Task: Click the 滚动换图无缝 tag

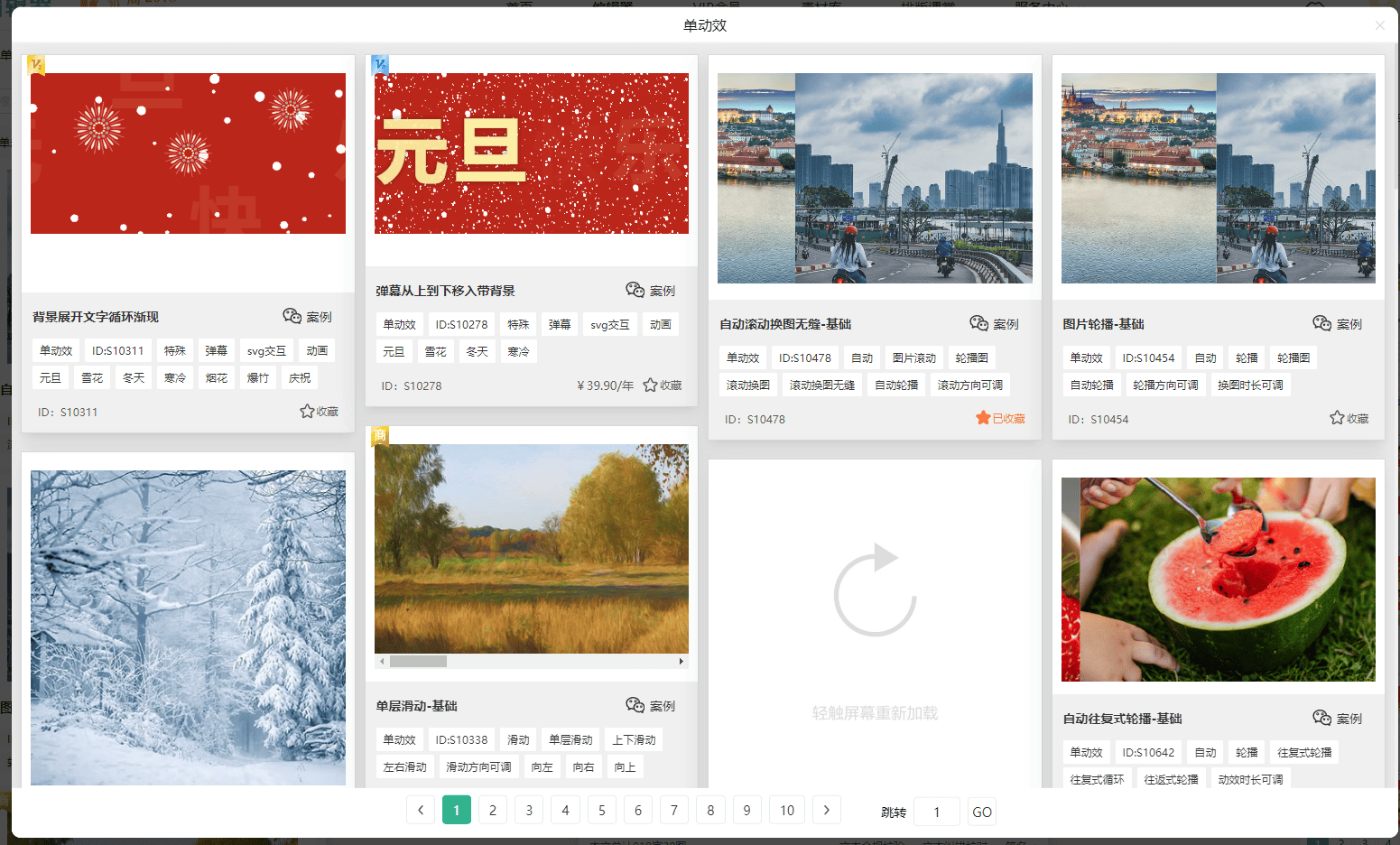Action: [822, 385]
